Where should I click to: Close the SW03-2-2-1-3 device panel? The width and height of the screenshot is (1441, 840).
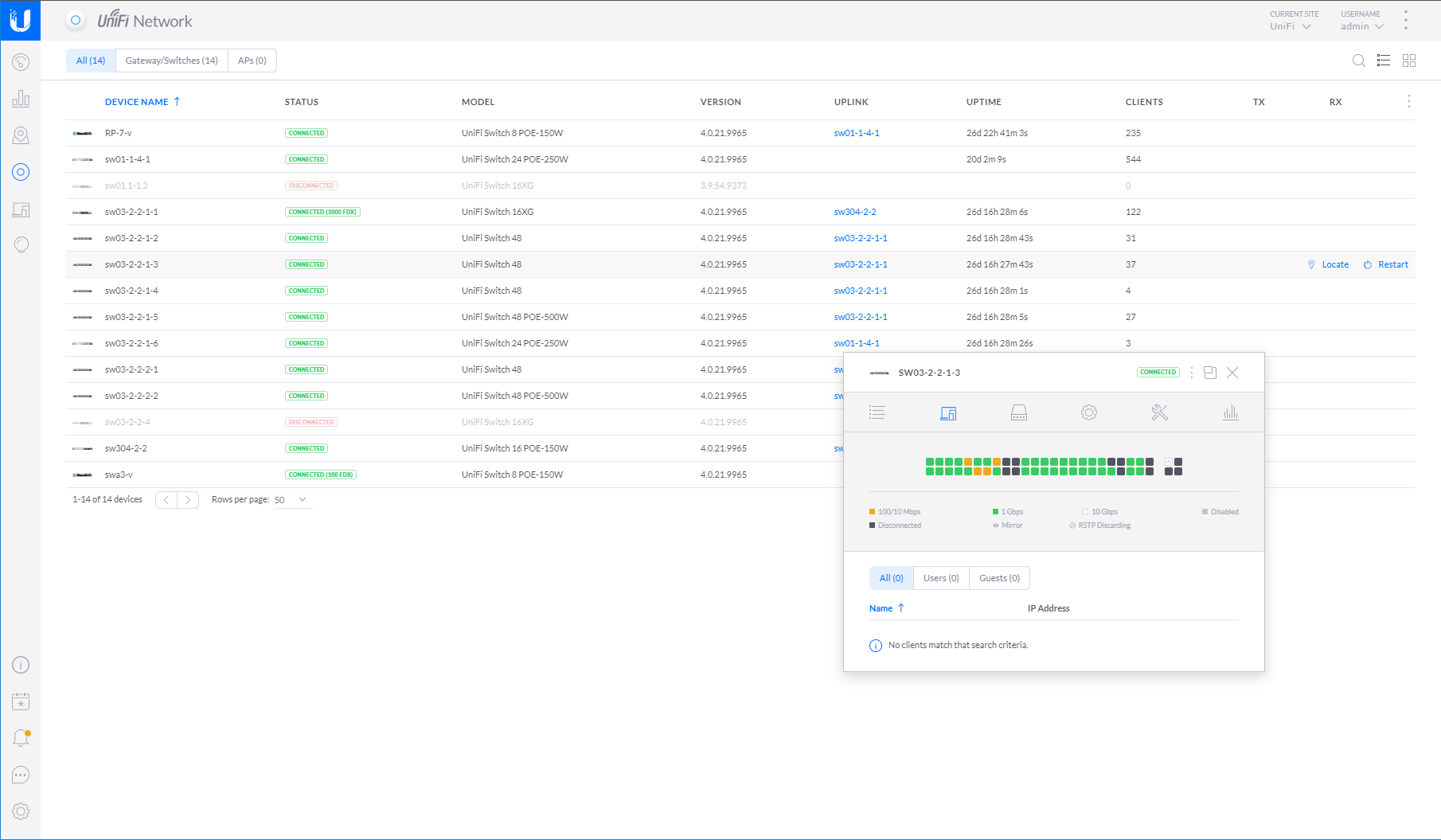tap(1232, 372)
